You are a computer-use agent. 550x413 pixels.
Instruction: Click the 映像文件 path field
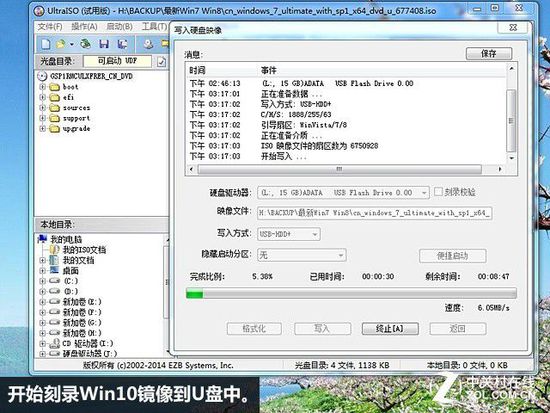(x=374, y=213)
